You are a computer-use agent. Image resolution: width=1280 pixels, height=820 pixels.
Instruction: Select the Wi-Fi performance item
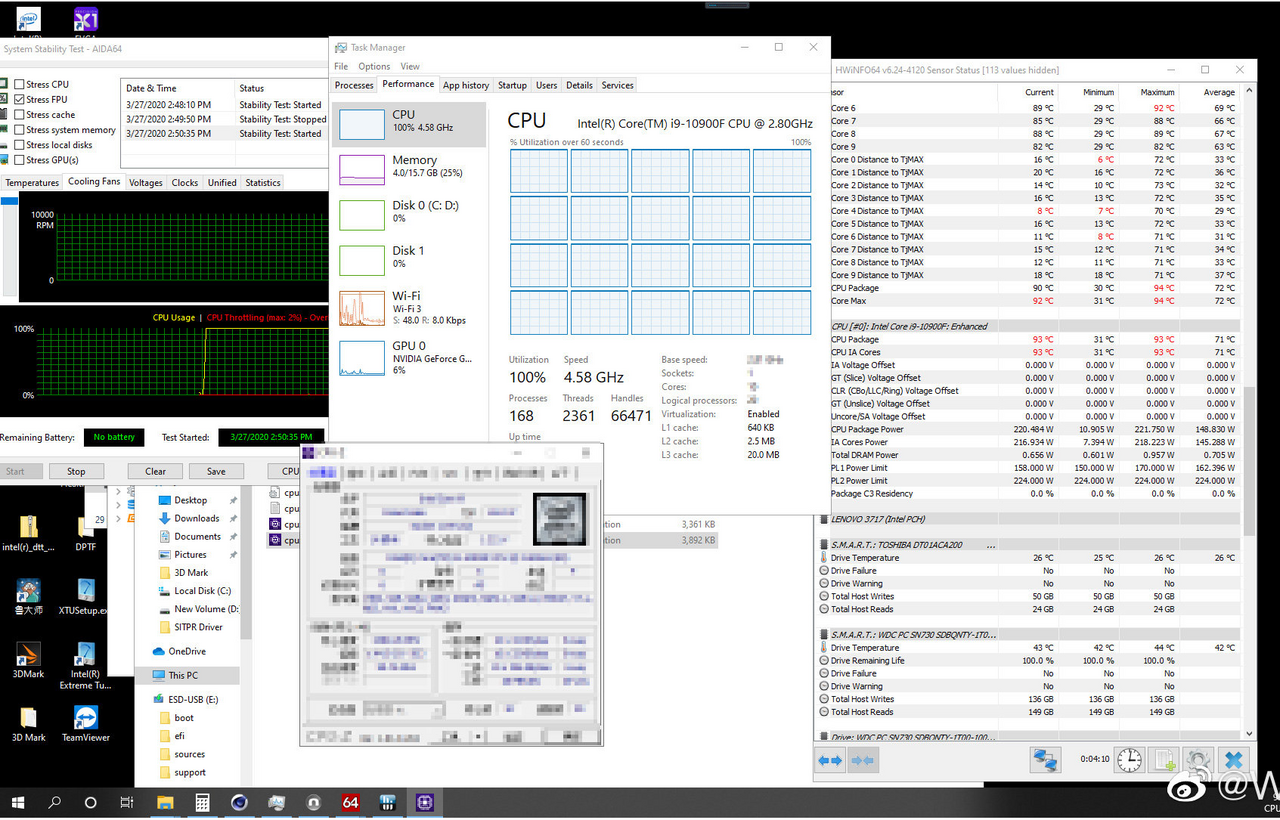click(409, 308)
